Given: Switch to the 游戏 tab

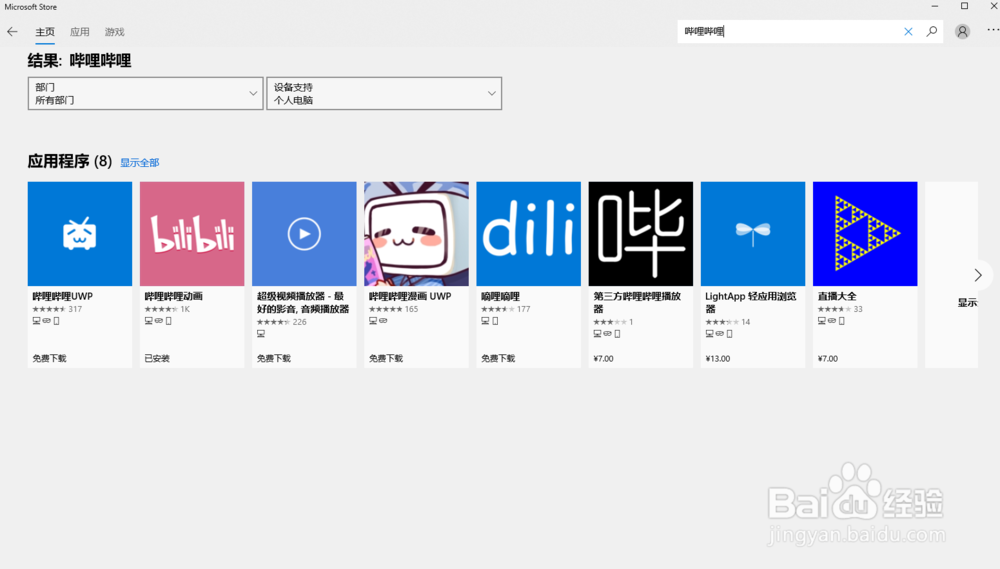Looking at the screenshot, I should click(115, 32).
